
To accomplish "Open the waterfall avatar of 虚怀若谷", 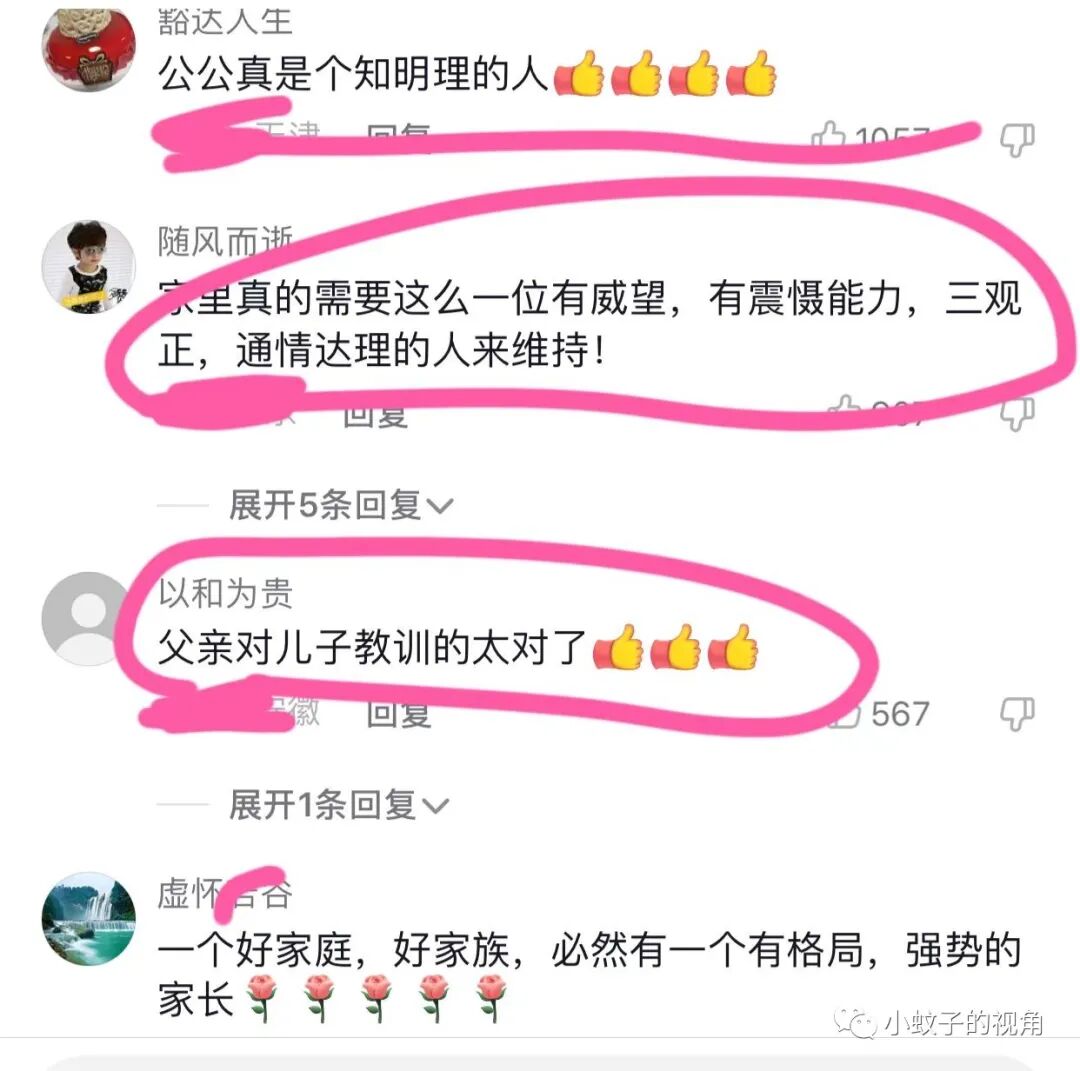I will pyautogui.click(x=88, y=918).
